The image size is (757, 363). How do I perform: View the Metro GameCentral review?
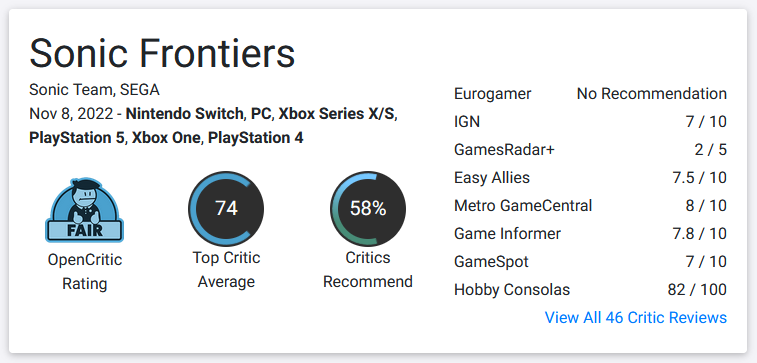pos(590,206)
